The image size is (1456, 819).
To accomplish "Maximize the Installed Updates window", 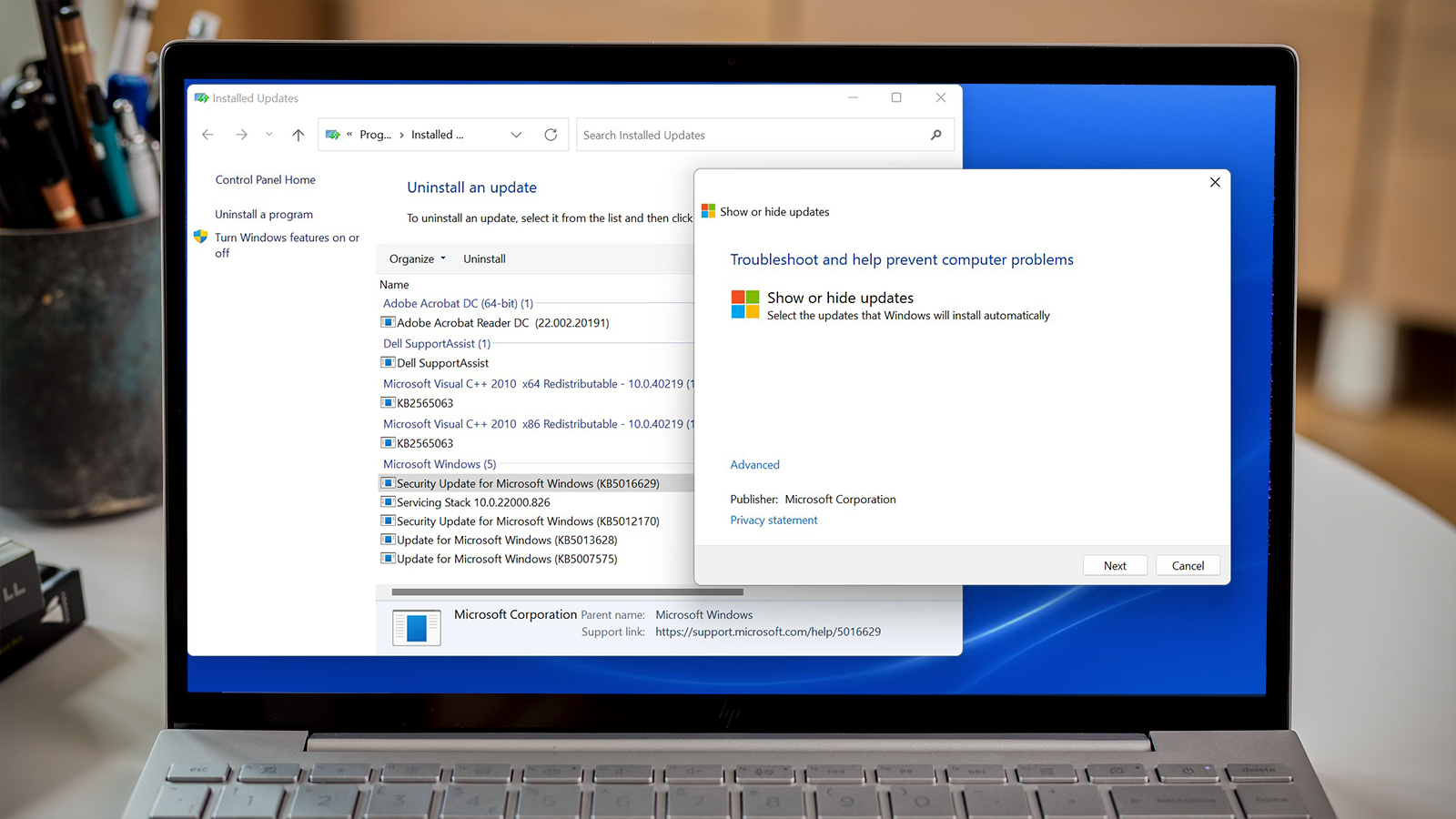I will tap(896, 97).
